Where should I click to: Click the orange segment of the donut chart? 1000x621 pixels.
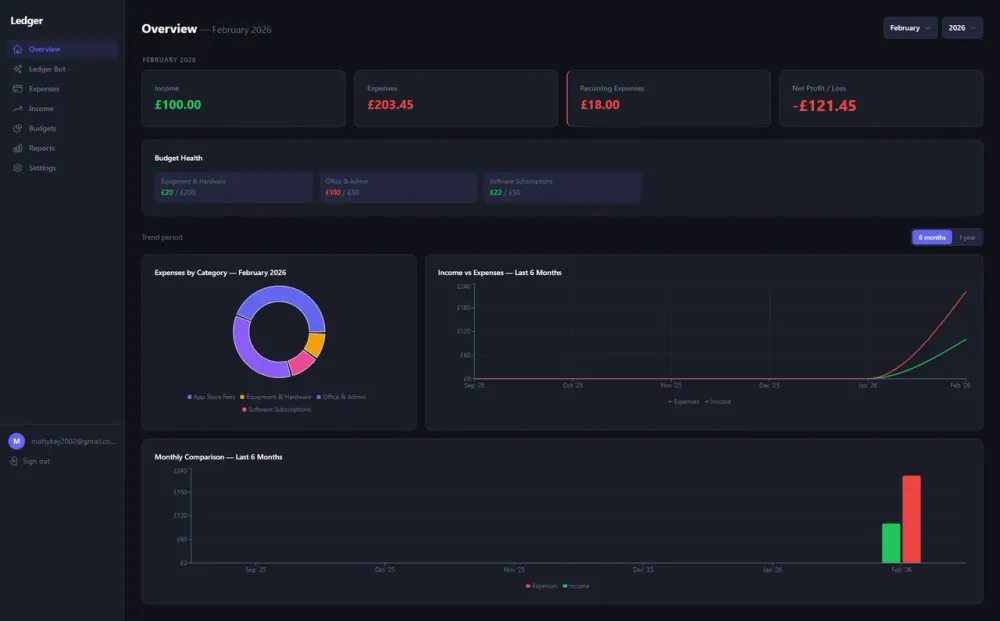pos(316,344)
